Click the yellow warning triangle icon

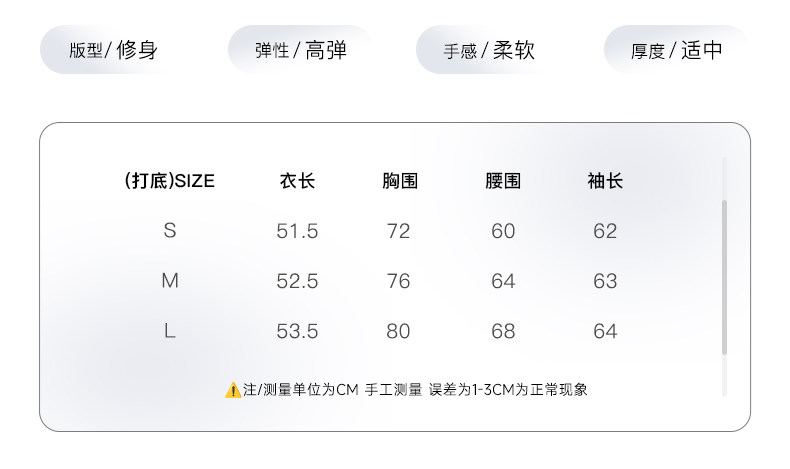coord(233,390)
